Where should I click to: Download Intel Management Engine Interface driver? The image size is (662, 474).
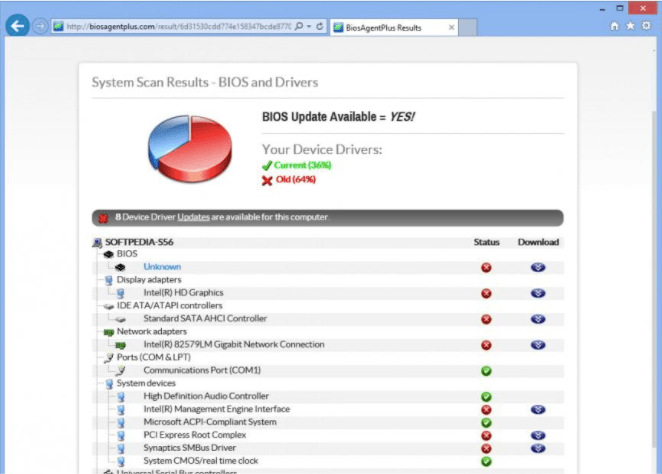coord(538,409)
